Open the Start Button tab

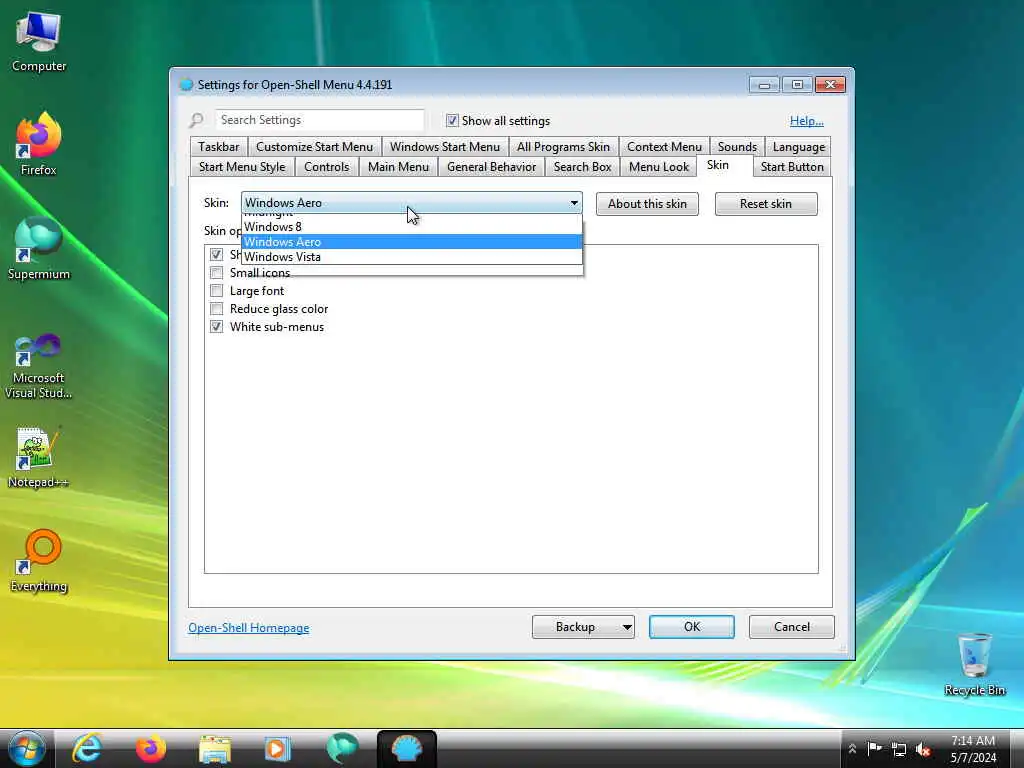click(x=792, y=167)
